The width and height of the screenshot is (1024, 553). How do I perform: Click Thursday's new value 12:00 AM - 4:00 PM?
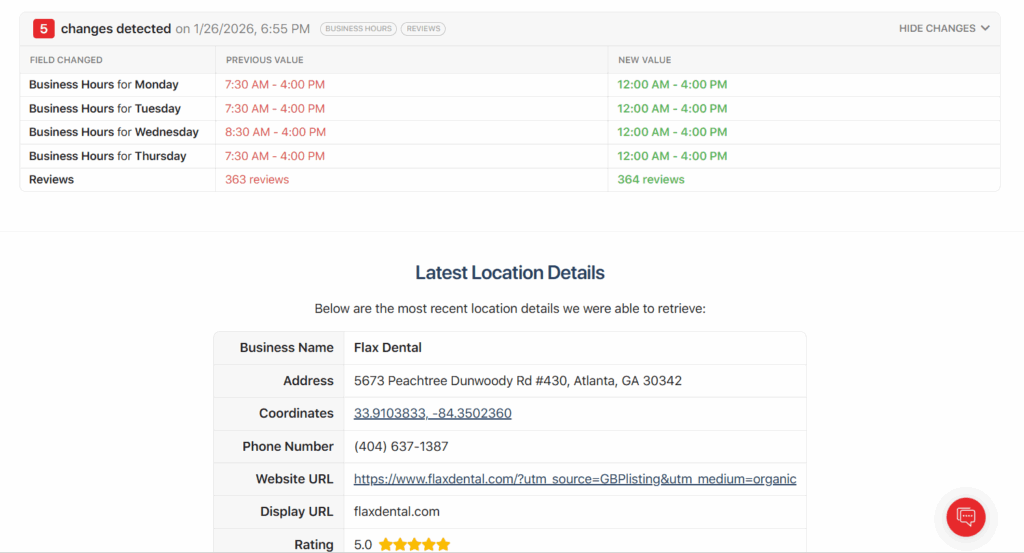click(672, 156)
